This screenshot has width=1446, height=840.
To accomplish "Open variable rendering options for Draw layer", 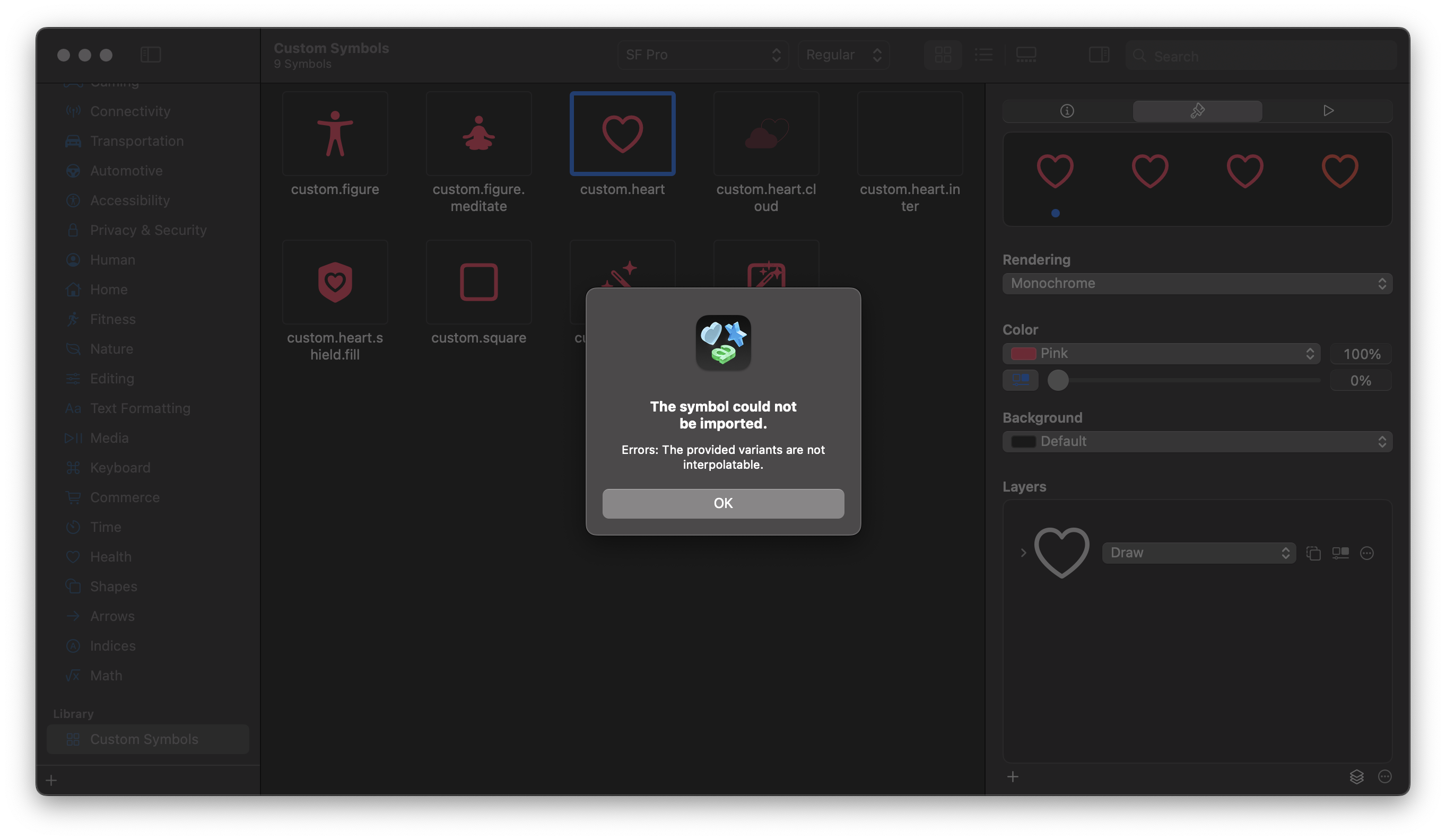I will pyautogui.click(x=1340, y=553).
